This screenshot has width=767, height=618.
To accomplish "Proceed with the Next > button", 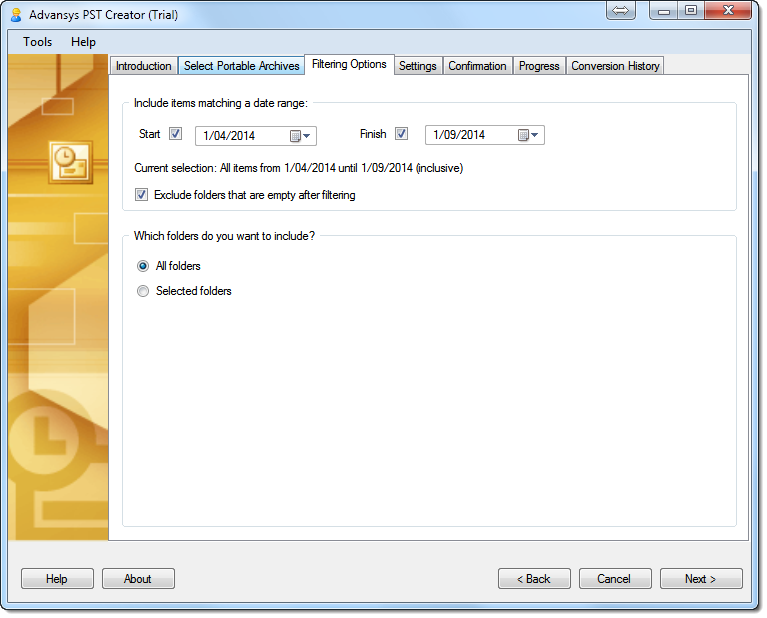I will pos(701,579).
